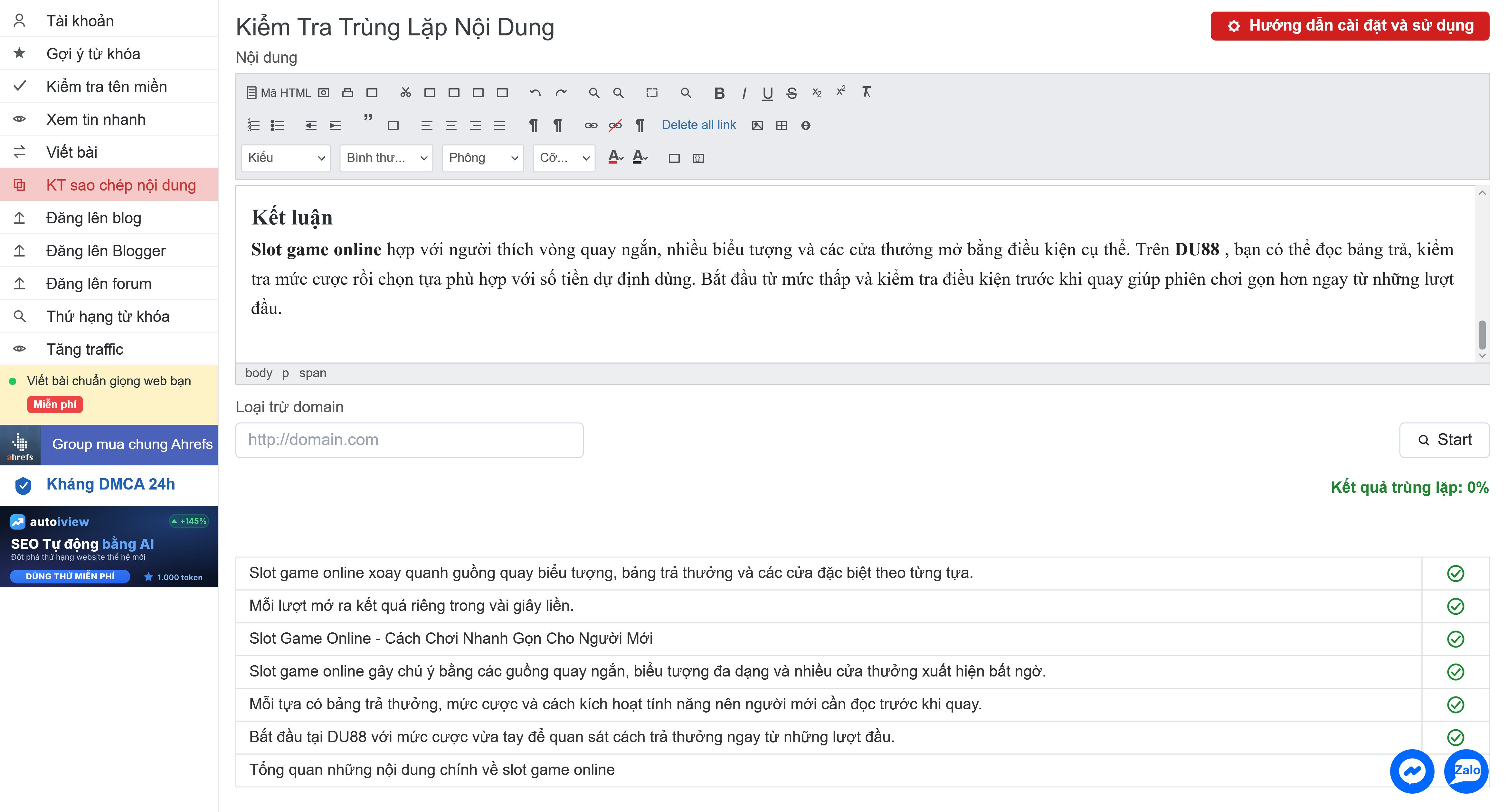Toggle bulleted list formatting
1507x812 pixels.
point(277,125)
